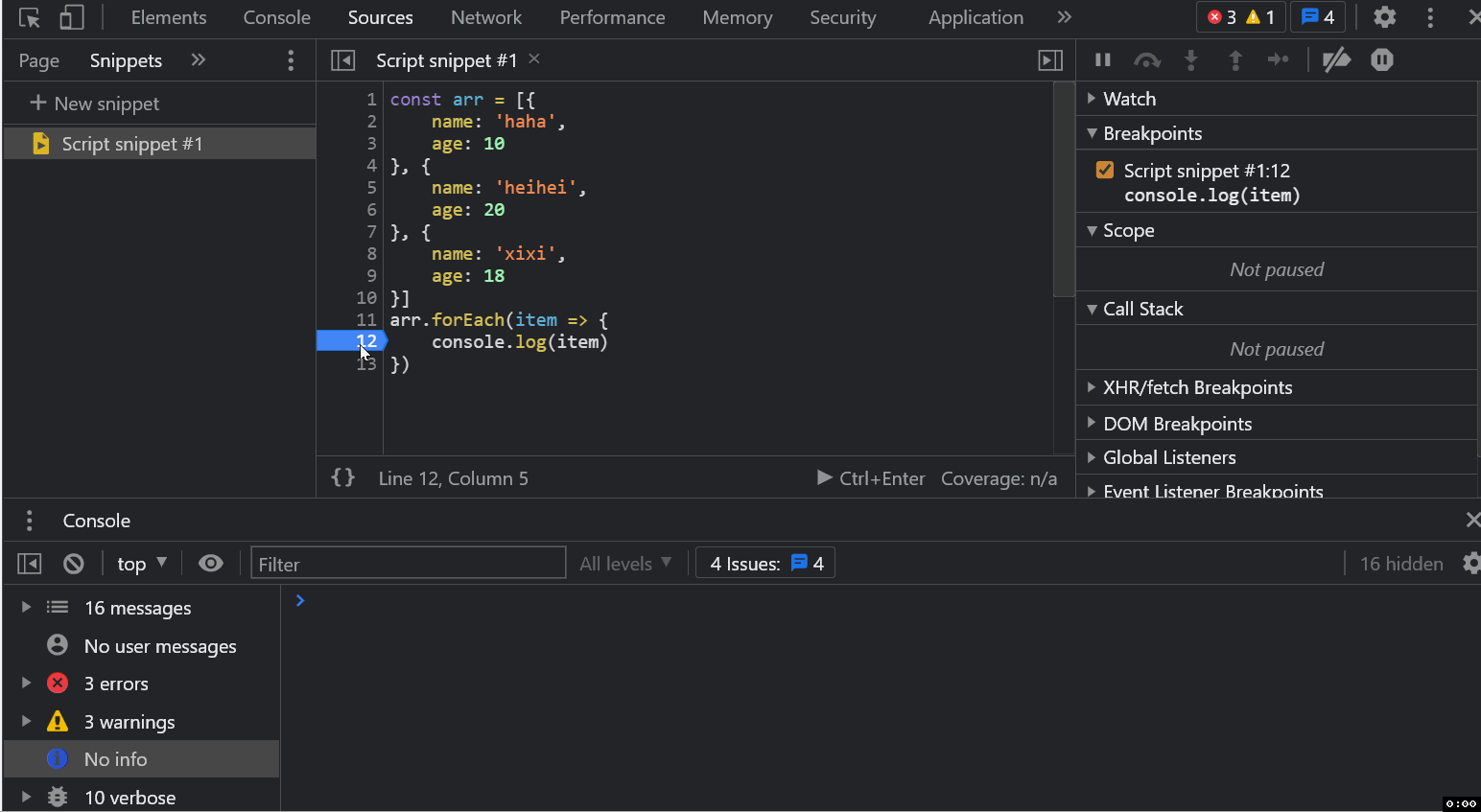Clear the console with the ban icon

click(74, 564)
